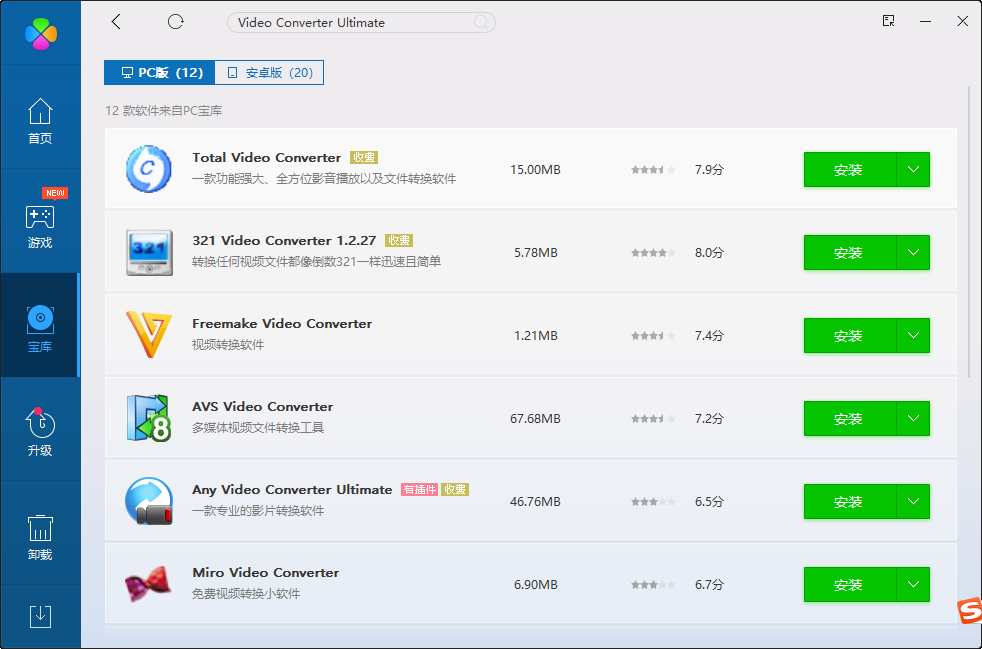Go back with the left arrow

[x=116, y=22]
